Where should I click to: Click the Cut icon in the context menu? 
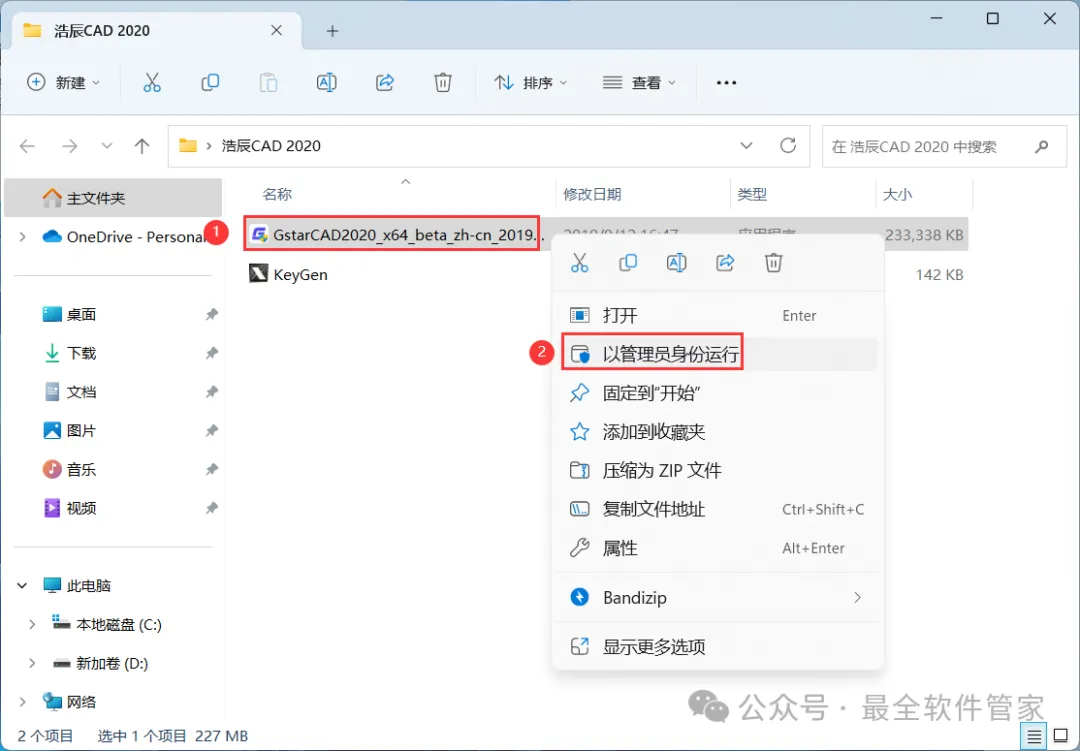click(579, 263)
